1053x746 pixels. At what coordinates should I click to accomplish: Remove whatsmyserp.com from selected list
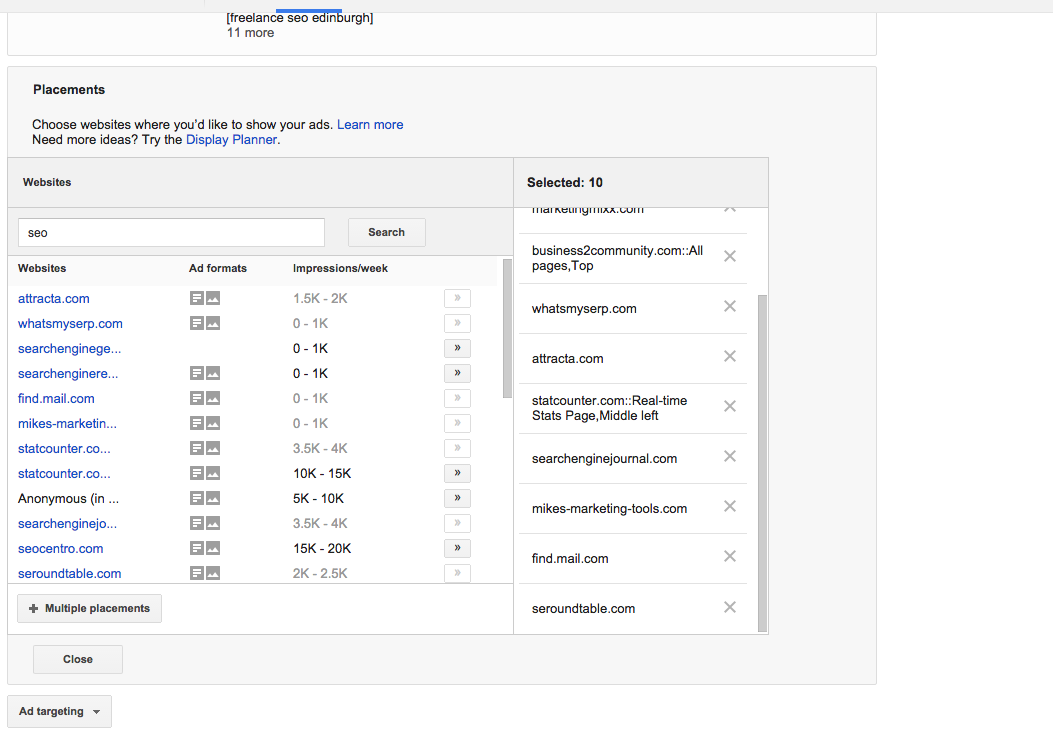click(730, 307)
